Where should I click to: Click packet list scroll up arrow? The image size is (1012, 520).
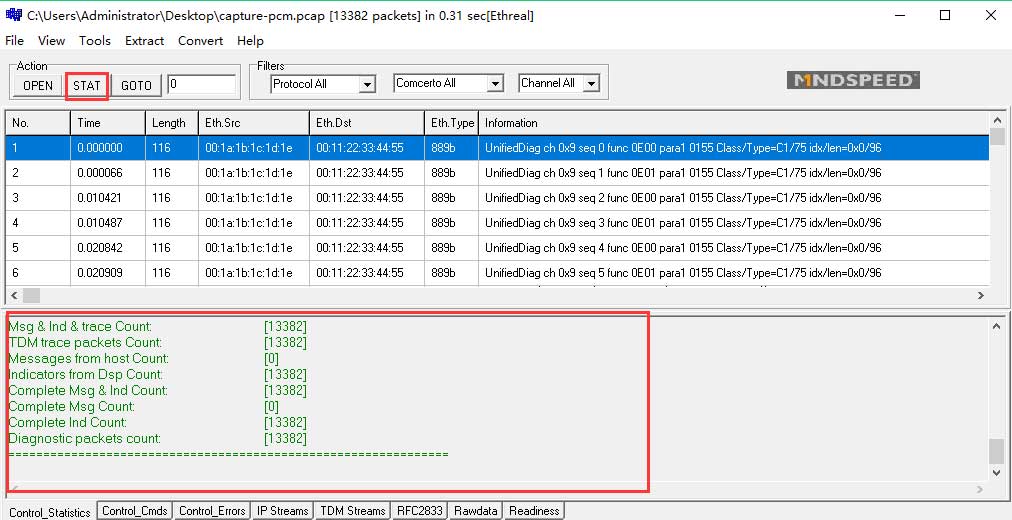[x=997, y=121]
